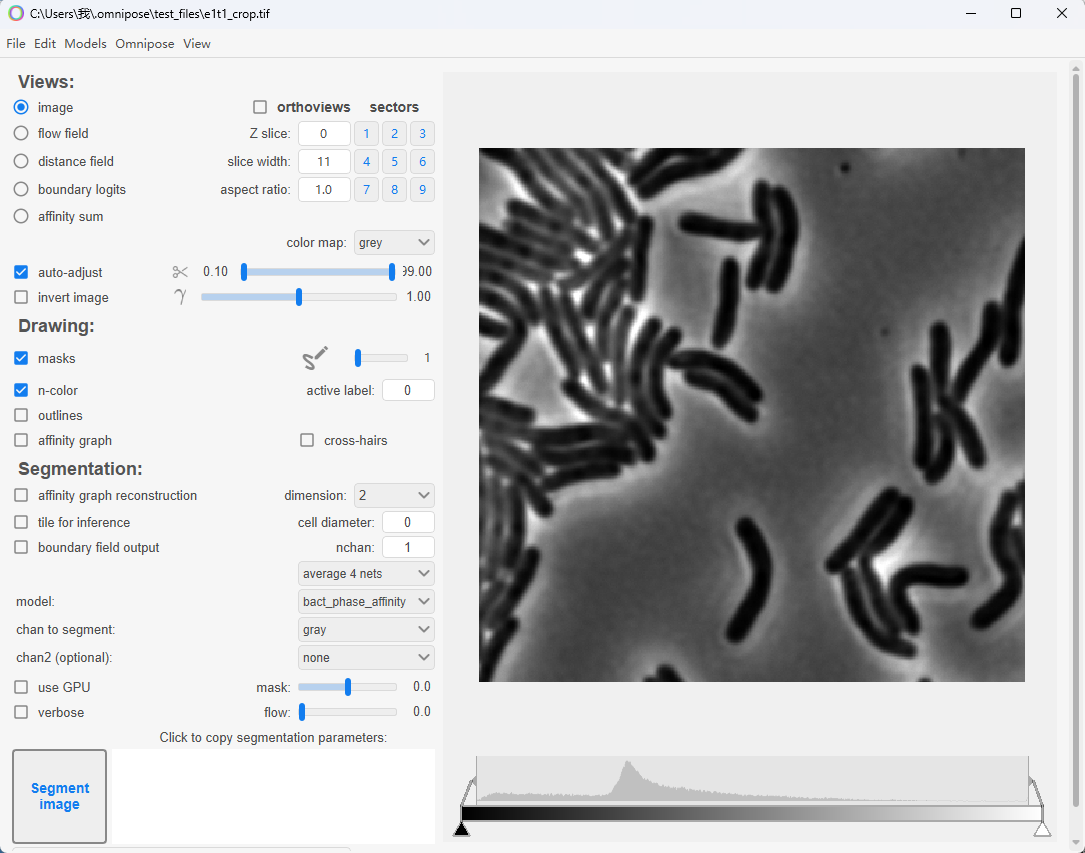Click the Segment image button

coord(60,796)
